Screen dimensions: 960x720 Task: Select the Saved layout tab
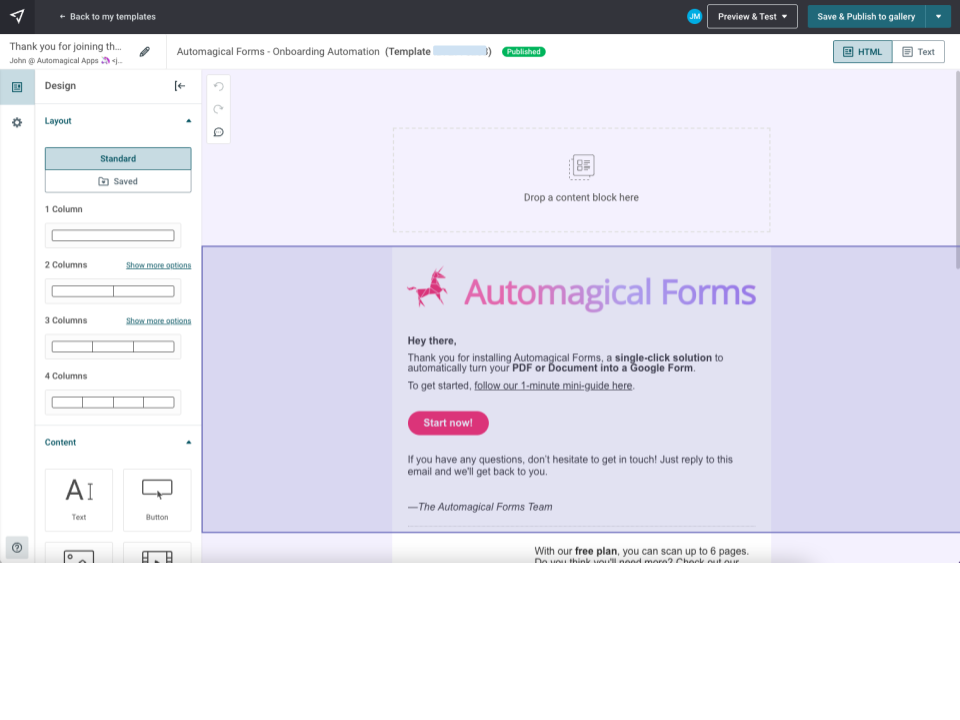118,181
